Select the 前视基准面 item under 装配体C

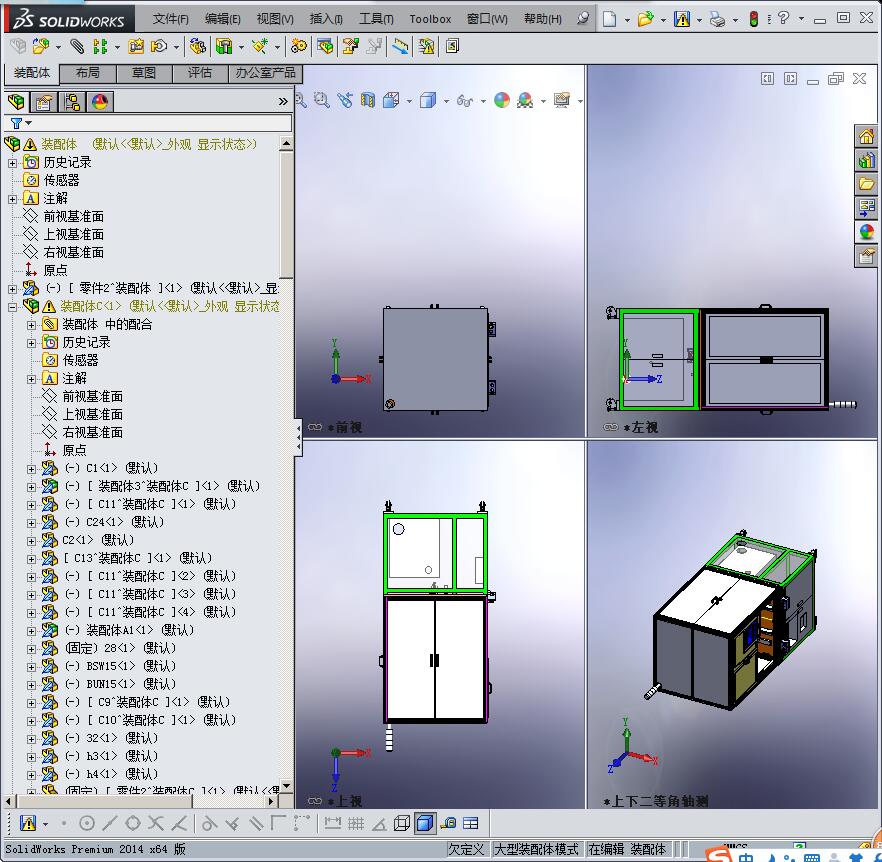click(92, 397)
